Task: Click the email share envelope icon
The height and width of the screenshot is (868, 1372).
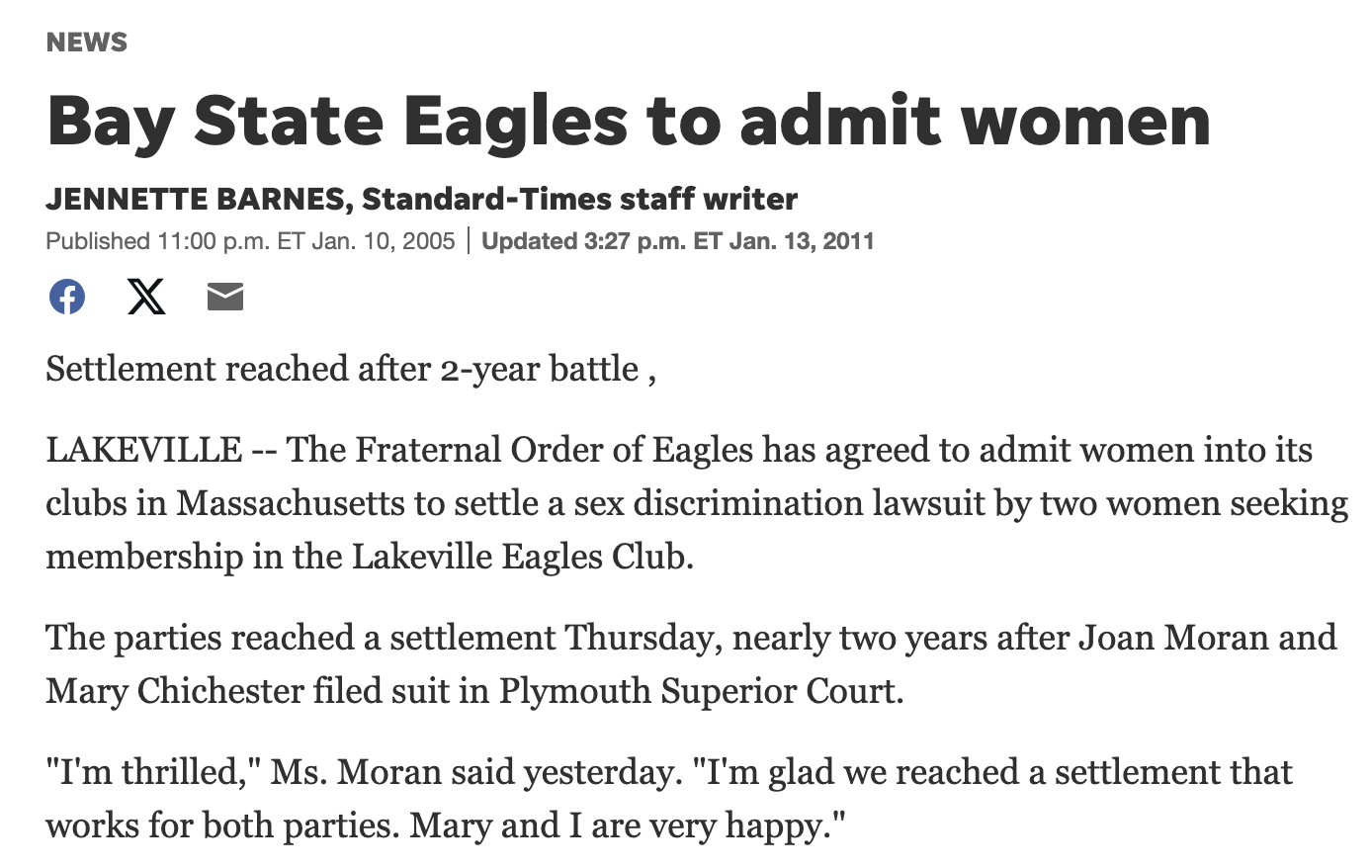Action: 225,297
